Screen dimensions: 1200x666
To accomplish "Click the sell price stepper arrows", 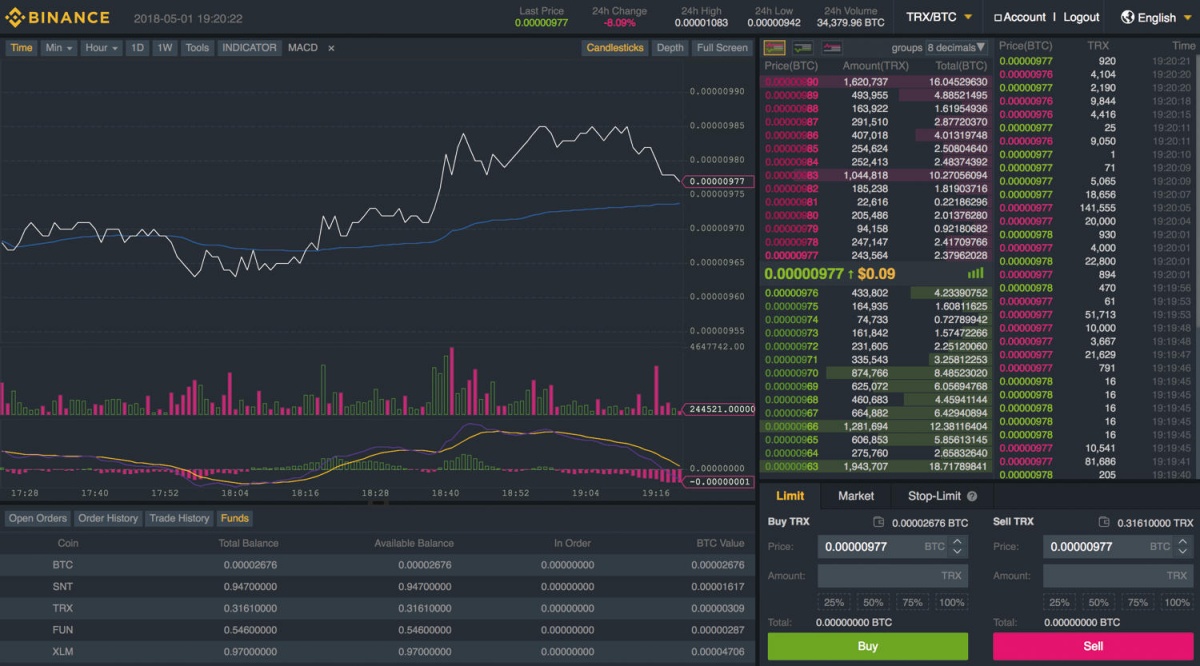I will 1182,547.
